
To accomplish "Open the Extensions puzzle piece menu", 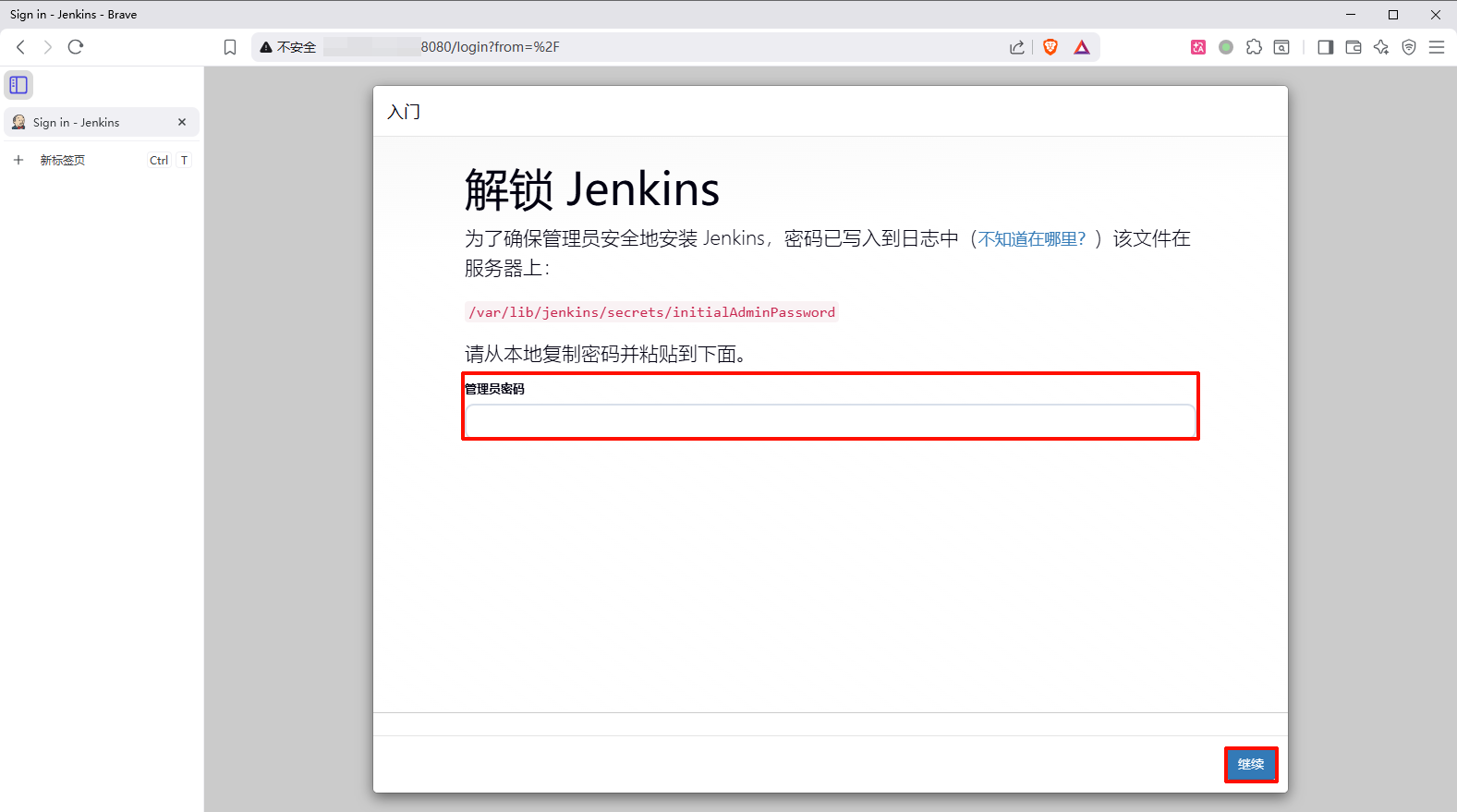I will tap(1254, 47).
